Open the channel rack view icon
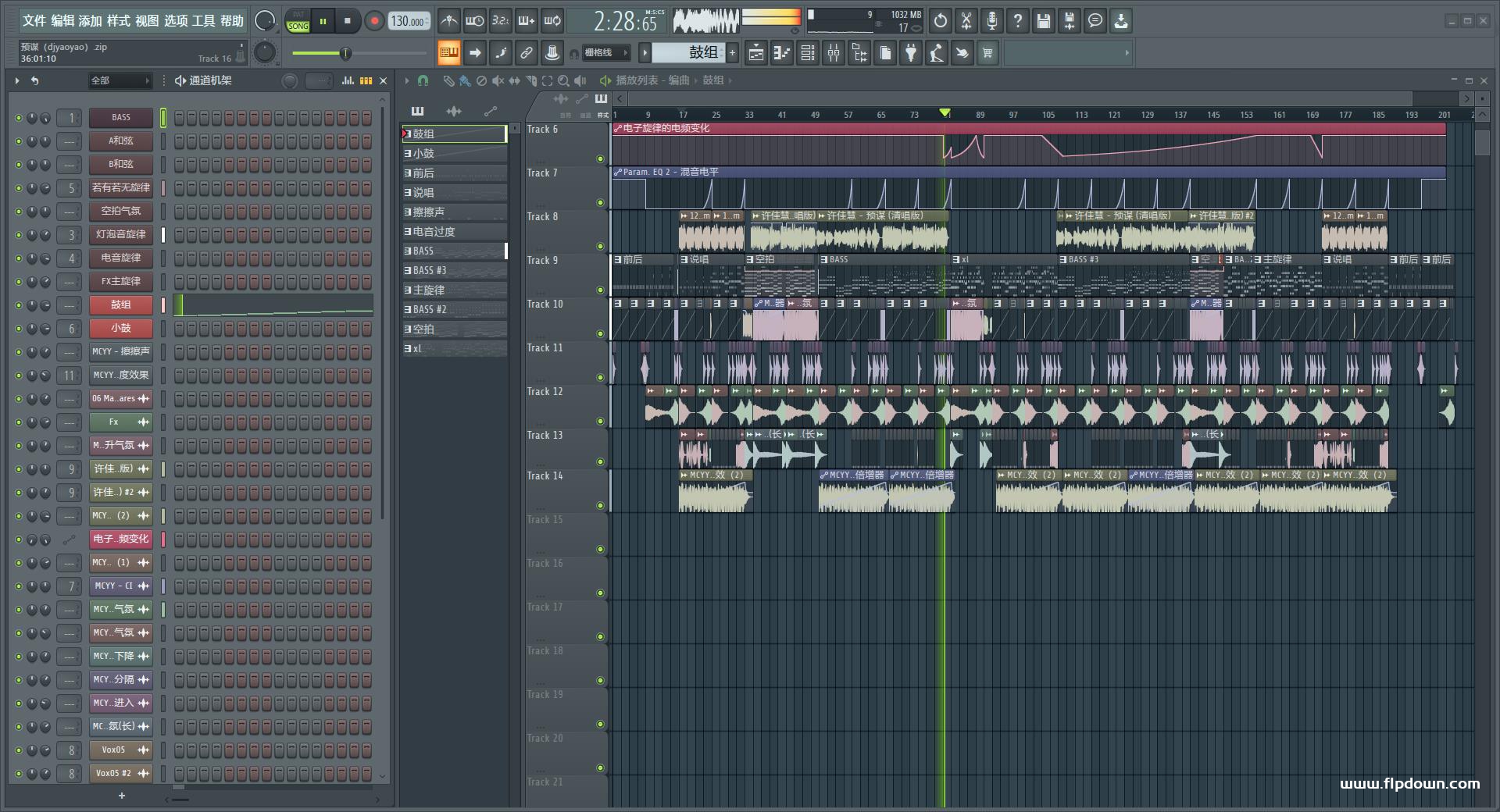The height and width of the screenshot is (812, 1500). [808, 53]
